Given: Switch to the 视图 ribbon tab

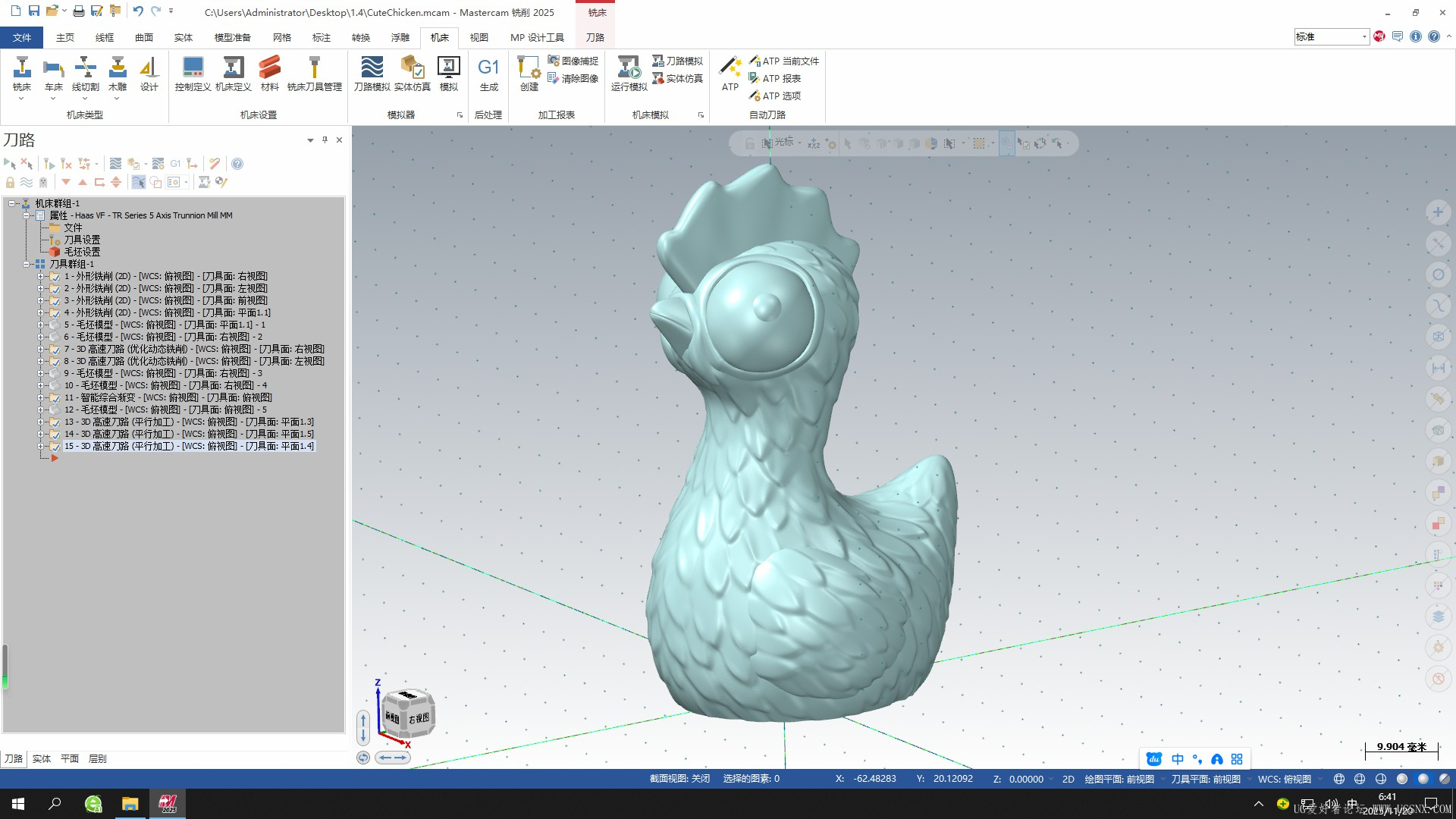Looking at the screenshot, I should (x=479, y=37).
